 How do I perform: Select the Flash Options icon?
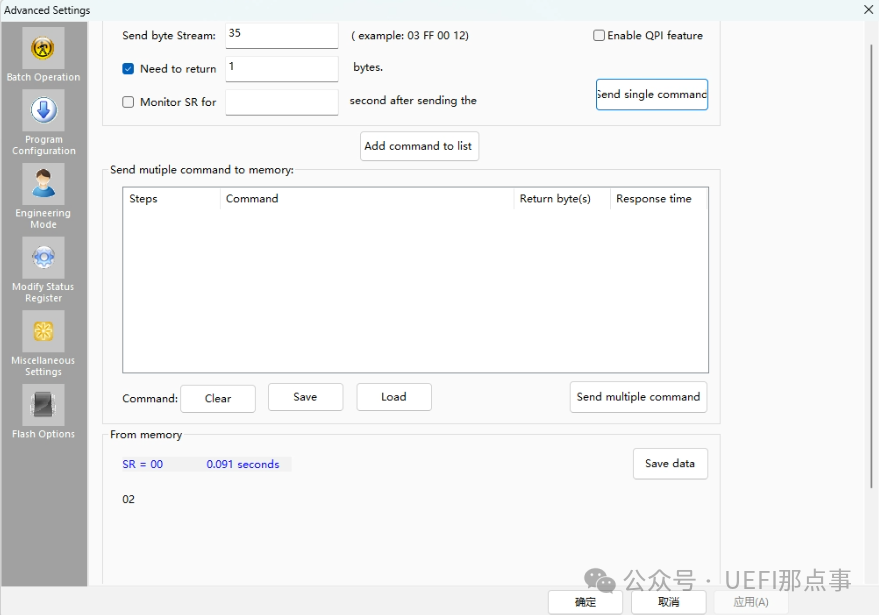43,405
